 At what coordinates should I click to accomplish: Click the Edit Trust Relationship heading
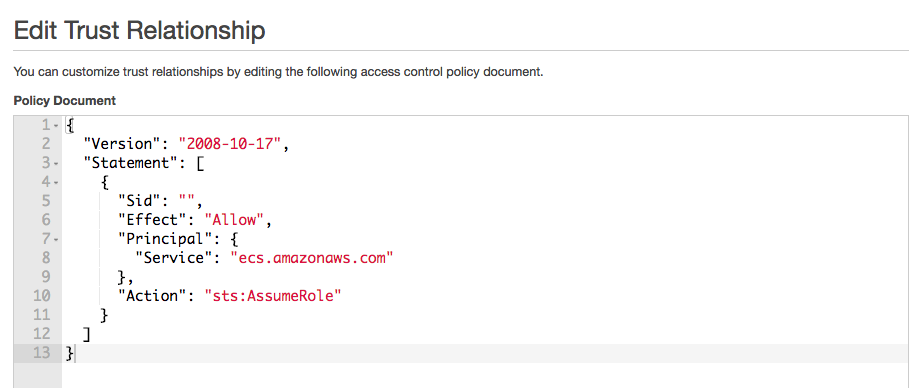139,30
